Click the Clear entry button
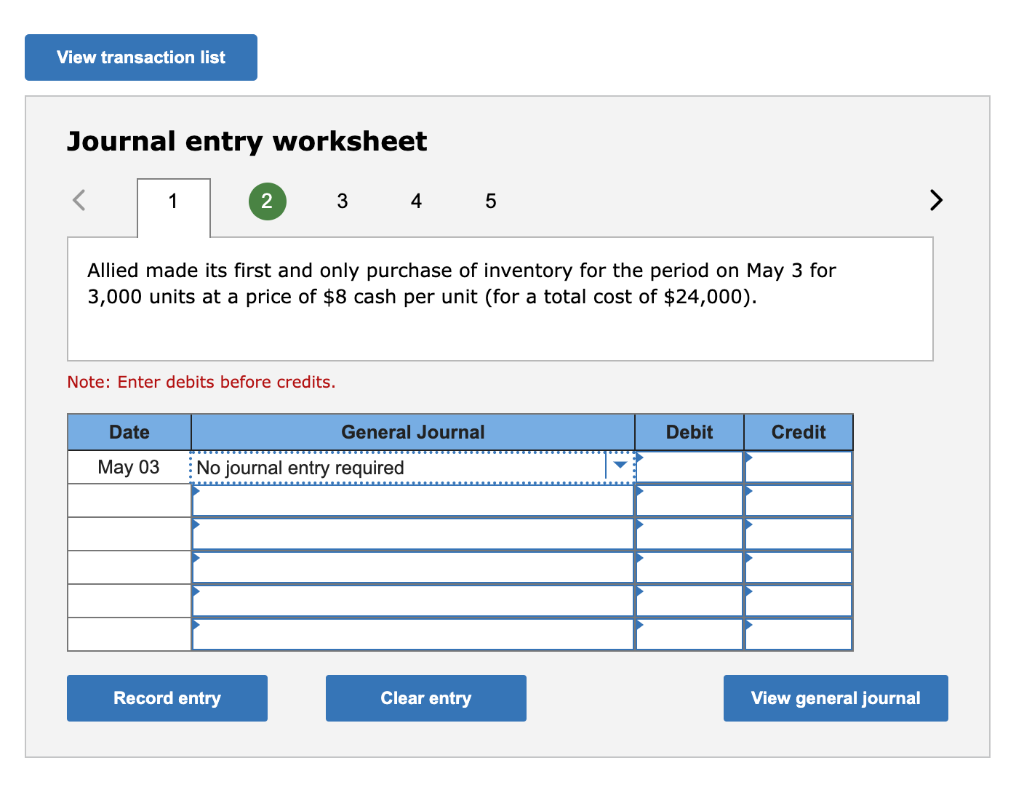 click(426, 698)
